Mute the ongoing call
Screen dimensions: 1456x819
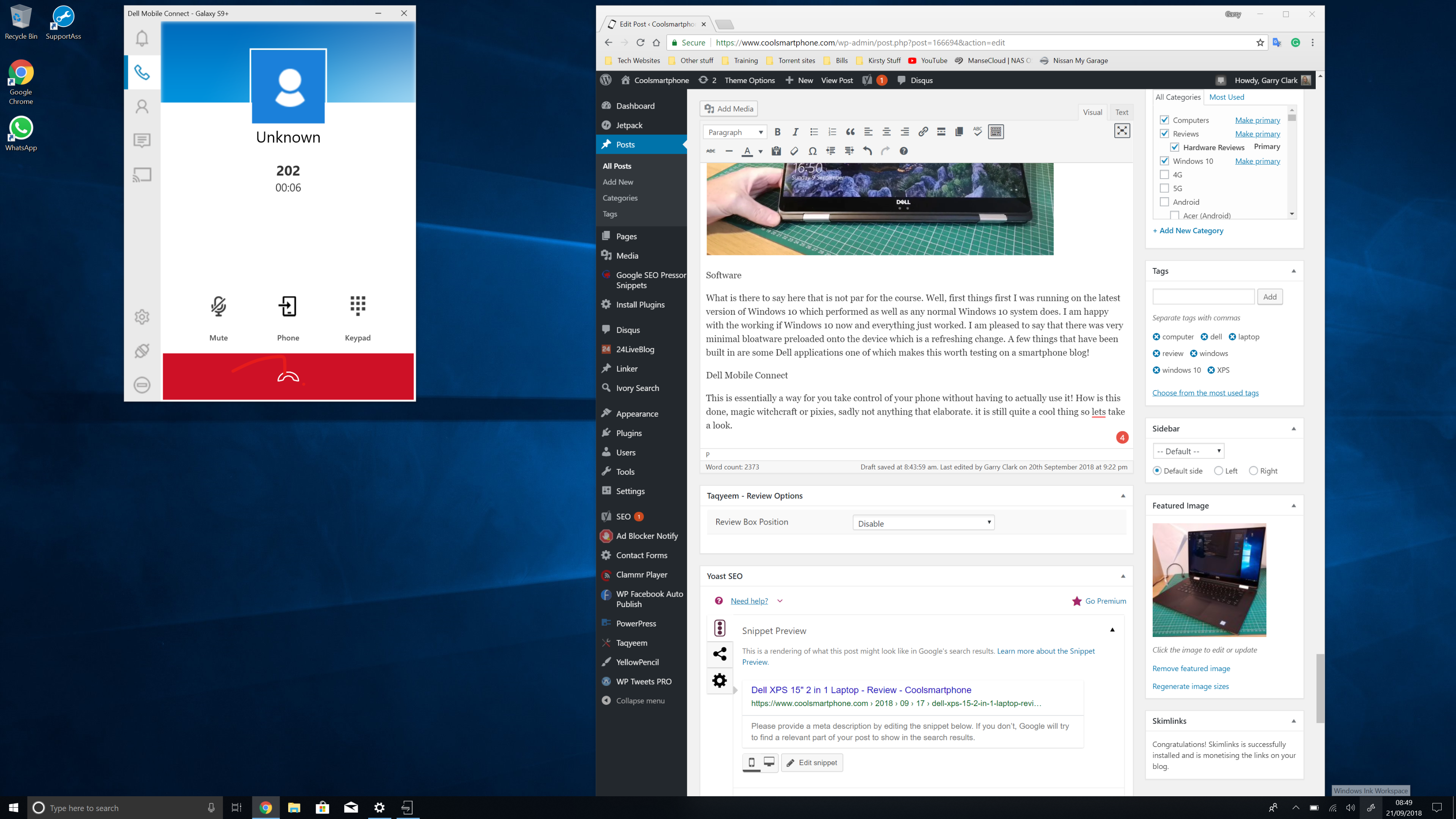(219, 318)
